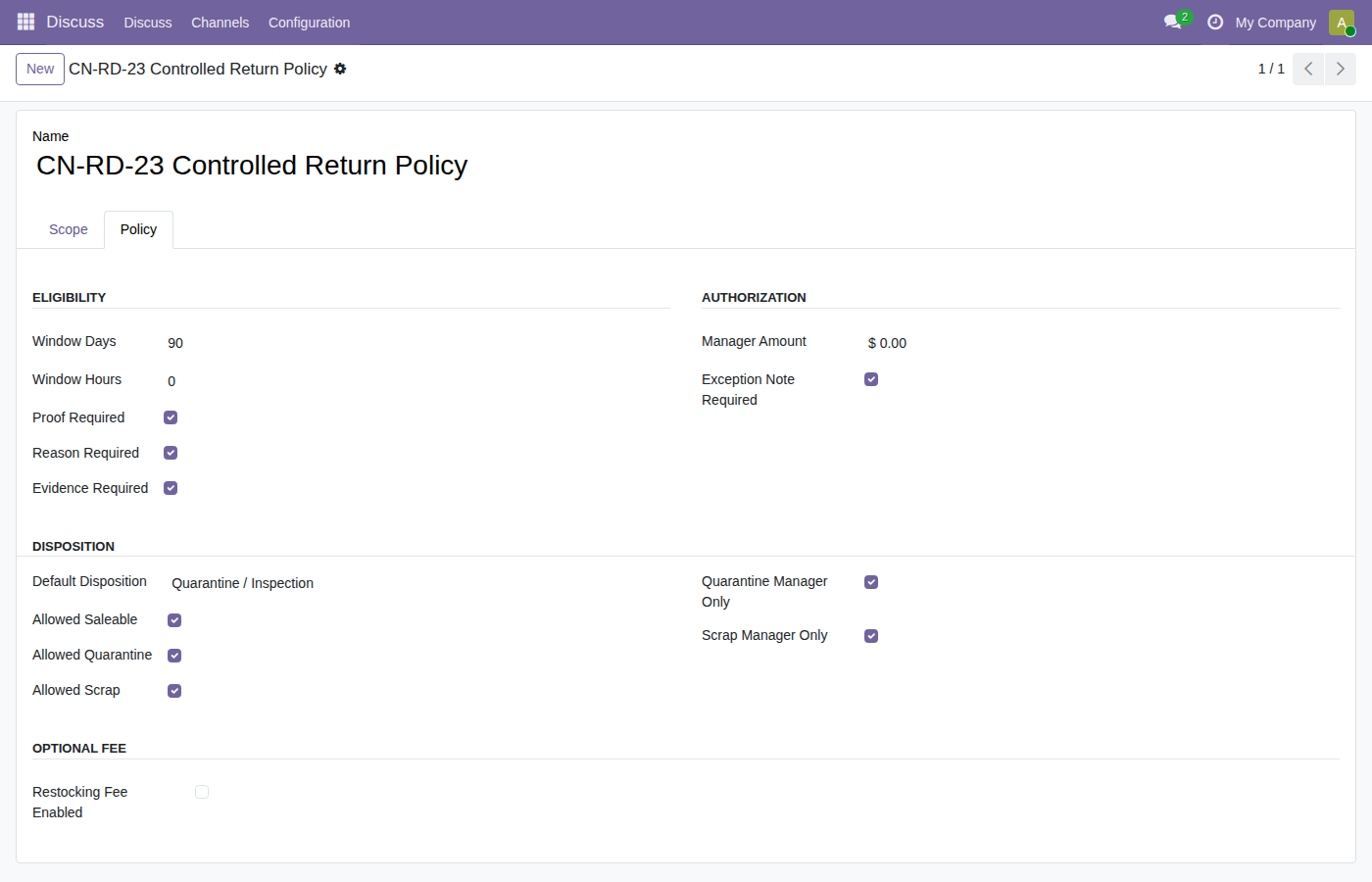Toggle the Allowed Saleable checkbox
The height and width of the screenshot is (882, 1372).
[x=174, y=620]
